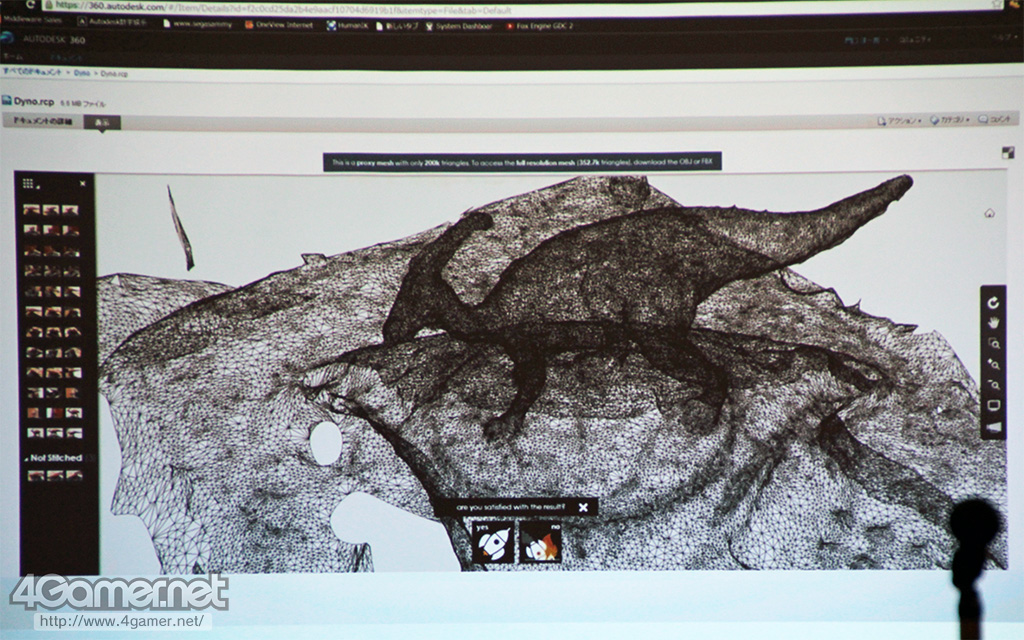Viewport: 1024px width, 640px height.
Task: Dismiss the 'are you satisfied' prompt
Action: tap(583, 507)
